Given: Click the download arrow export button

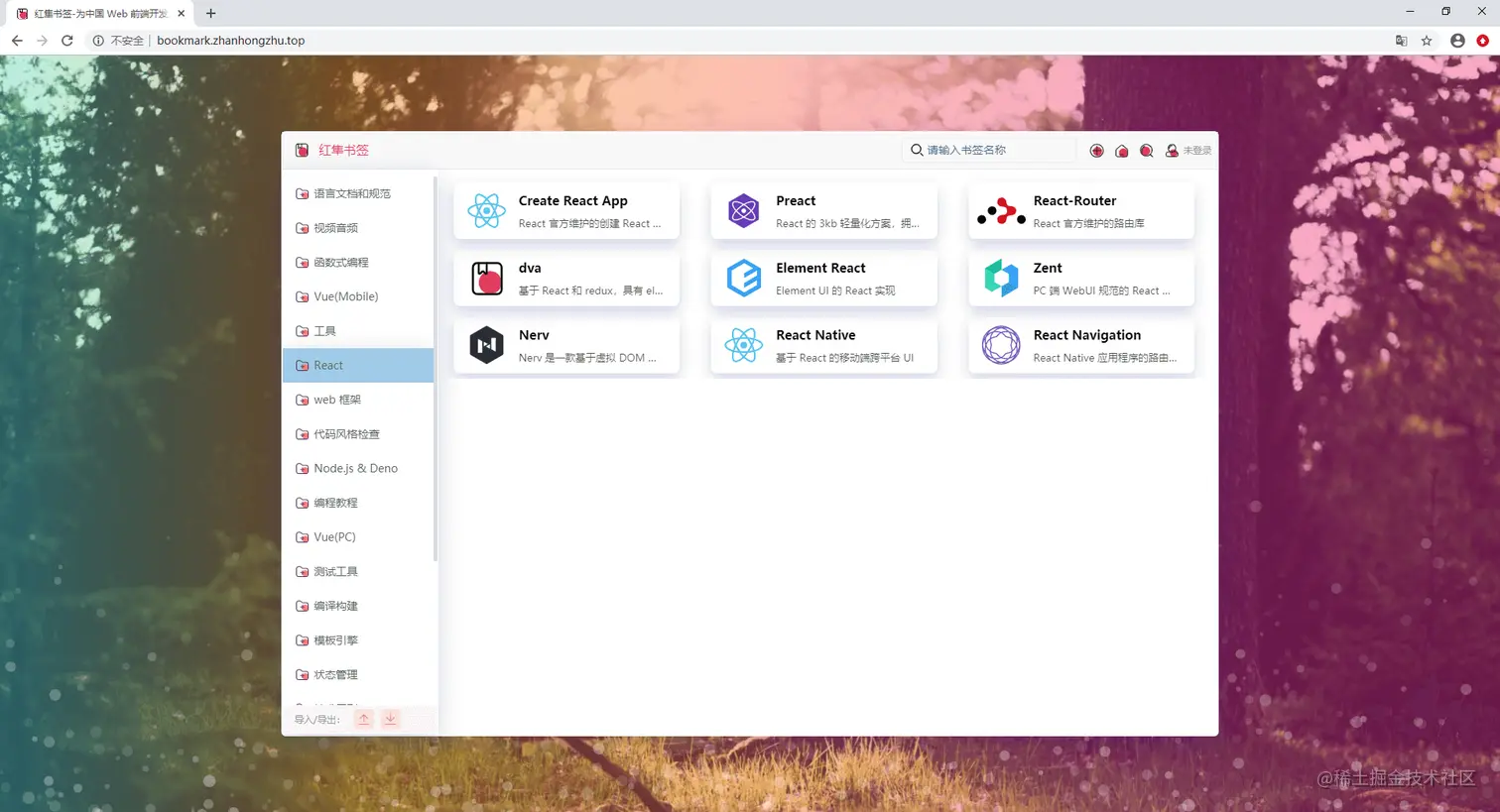Looking at the screenshot, I should 390,719.
